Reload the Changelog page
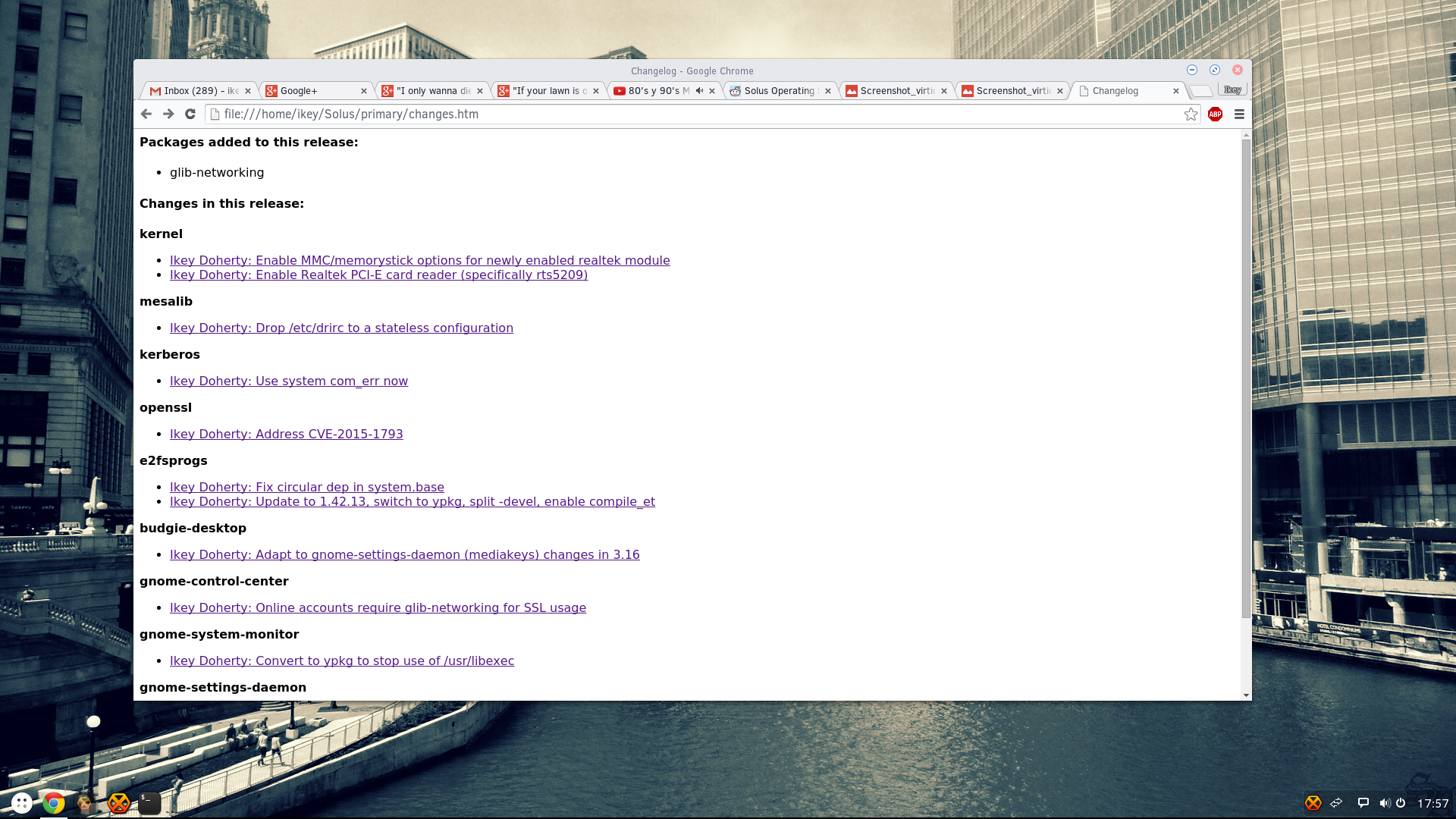The image size is (1456, 819). pos(190,114)
